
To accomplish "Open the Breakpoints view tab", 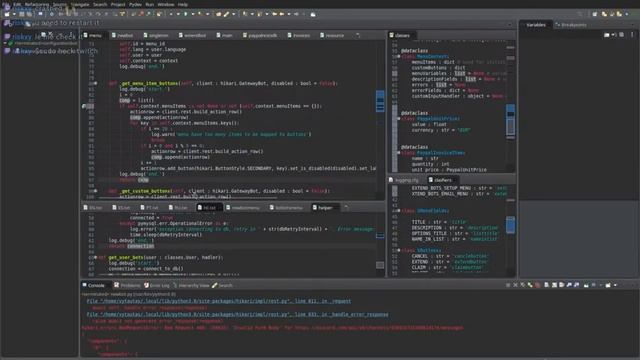I will (571, 25).
